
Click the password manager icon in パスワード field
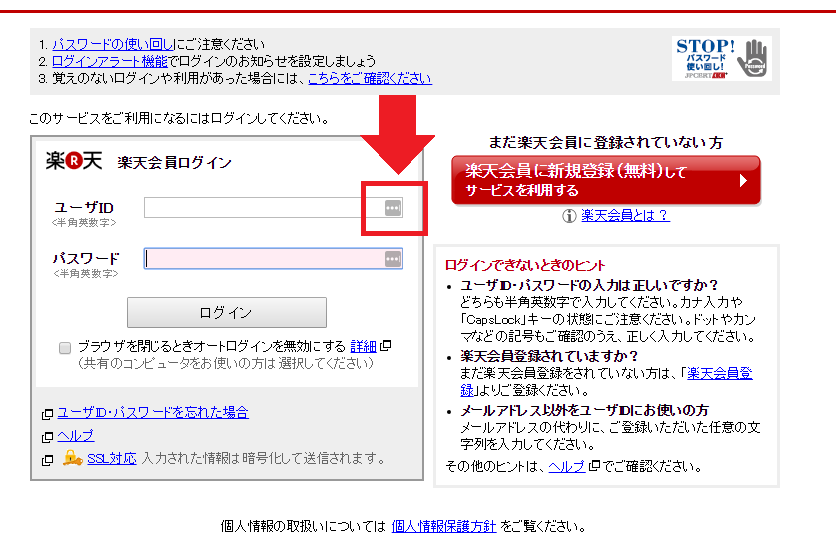pos(393,259)
